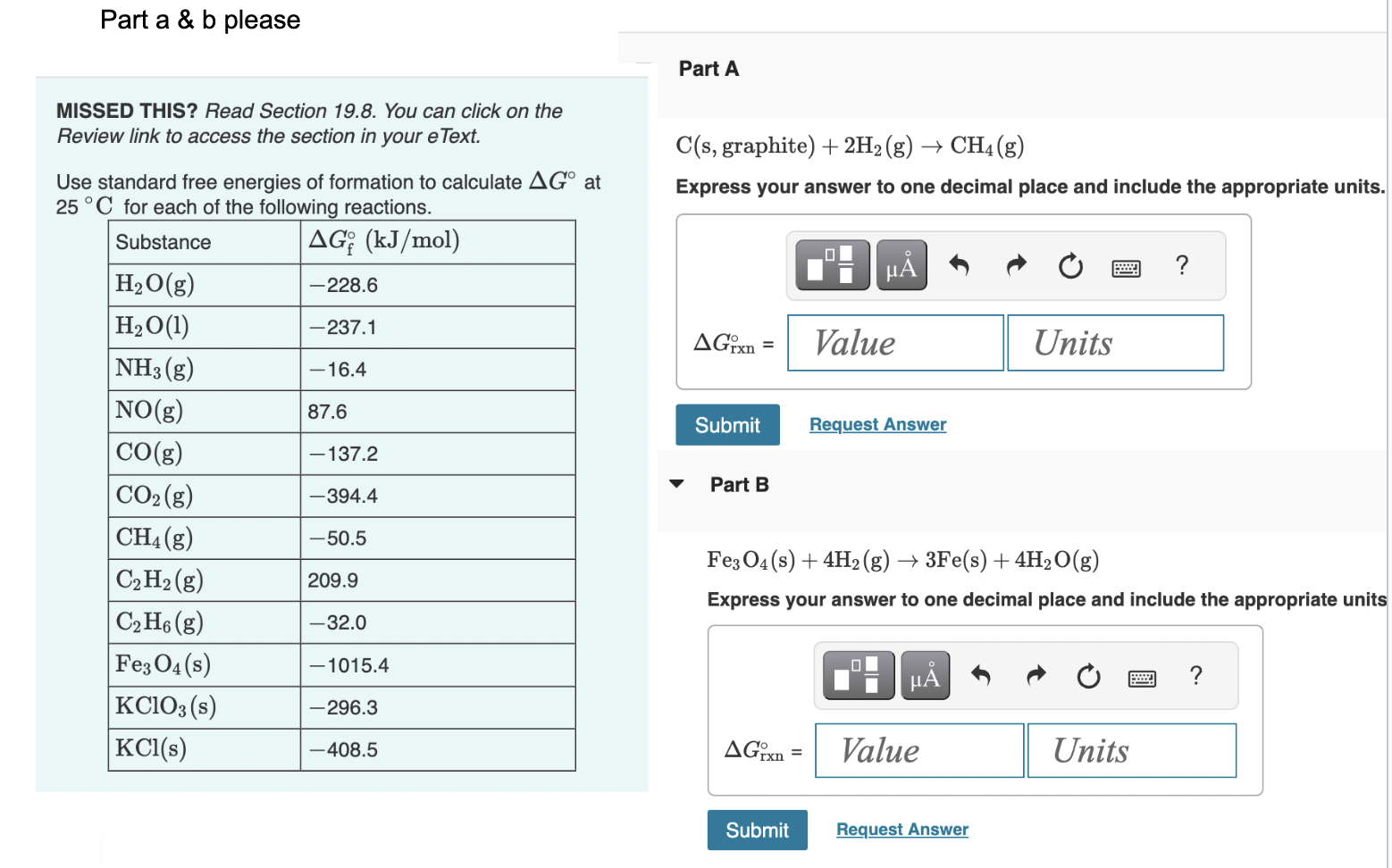
Task: Submit the Part A answer
Action: coord(727,424)
